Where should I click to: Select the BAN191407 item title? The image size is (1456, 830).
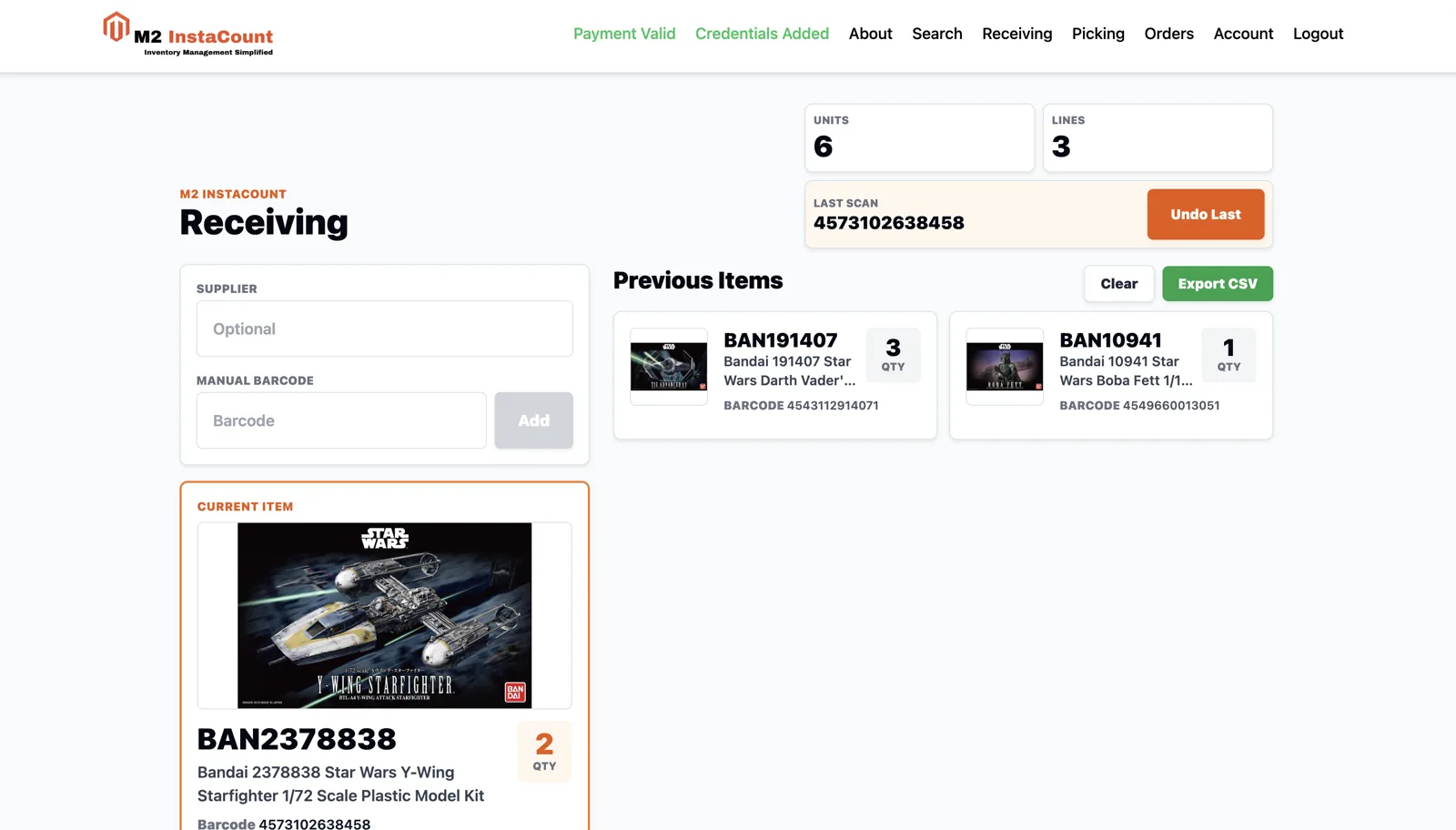tap(781, 340)
